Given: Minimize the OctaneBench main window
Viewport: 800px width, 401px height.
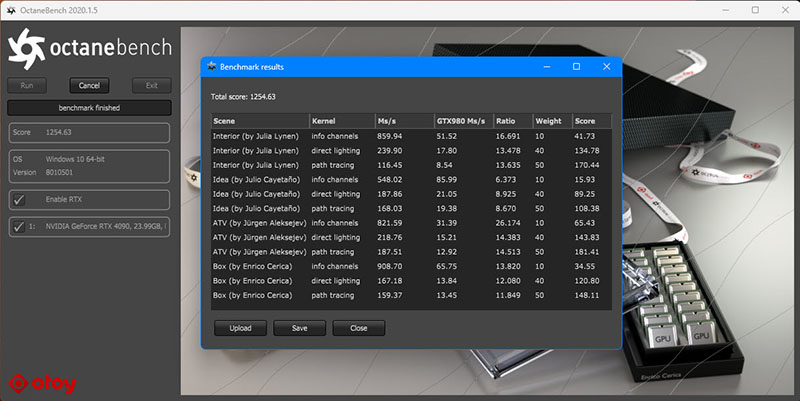Looking at the screenshot, I should pos(726,10).
